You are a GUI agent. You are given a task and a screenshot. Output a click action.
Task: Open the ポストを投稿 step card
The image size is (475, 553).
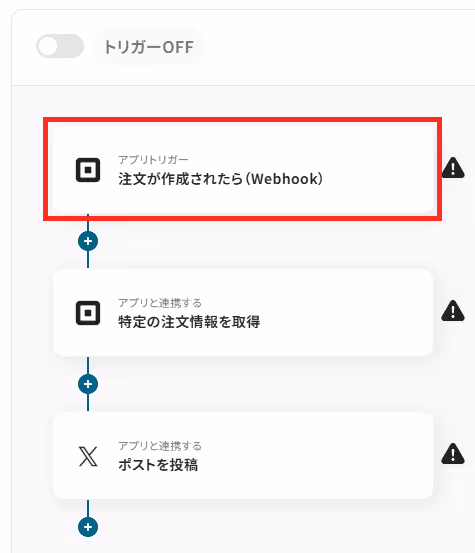243,456
